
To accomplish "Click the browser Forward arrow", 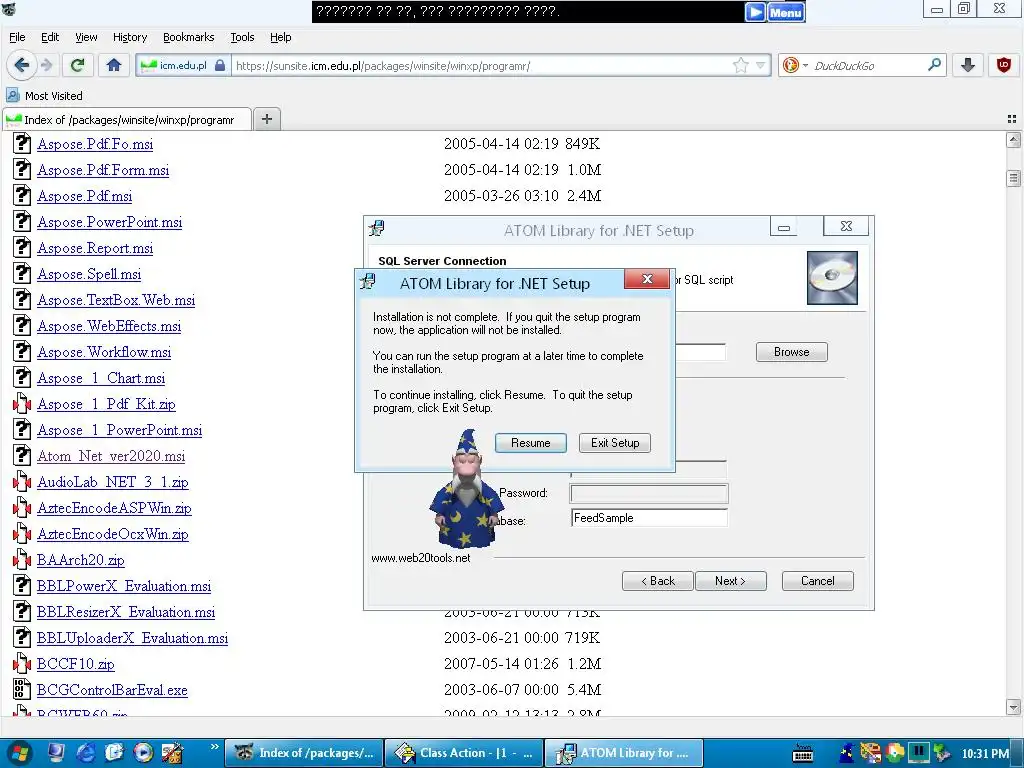I will pos(46,65).
